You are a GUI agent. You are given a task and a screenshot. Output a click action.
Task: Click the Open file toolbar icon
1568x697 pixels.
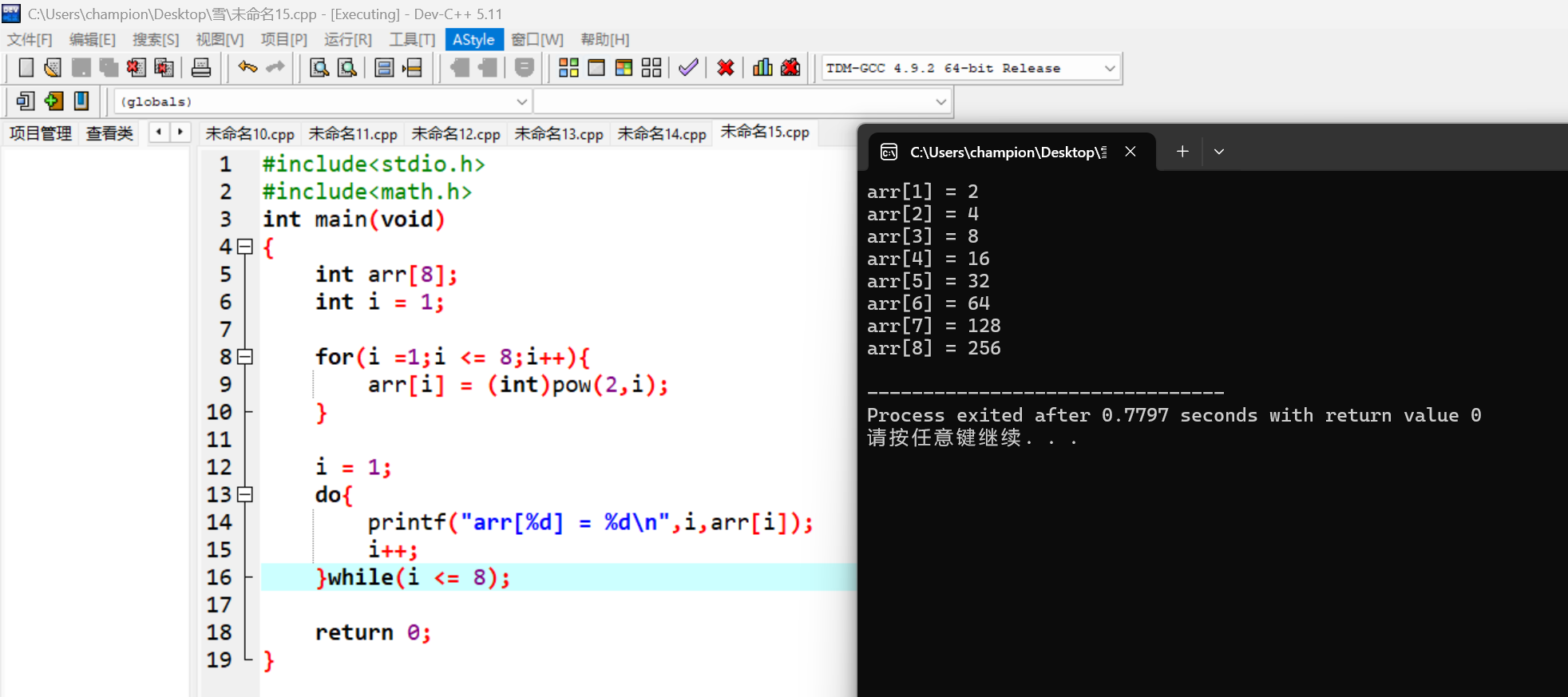click(x=53, y=68)
